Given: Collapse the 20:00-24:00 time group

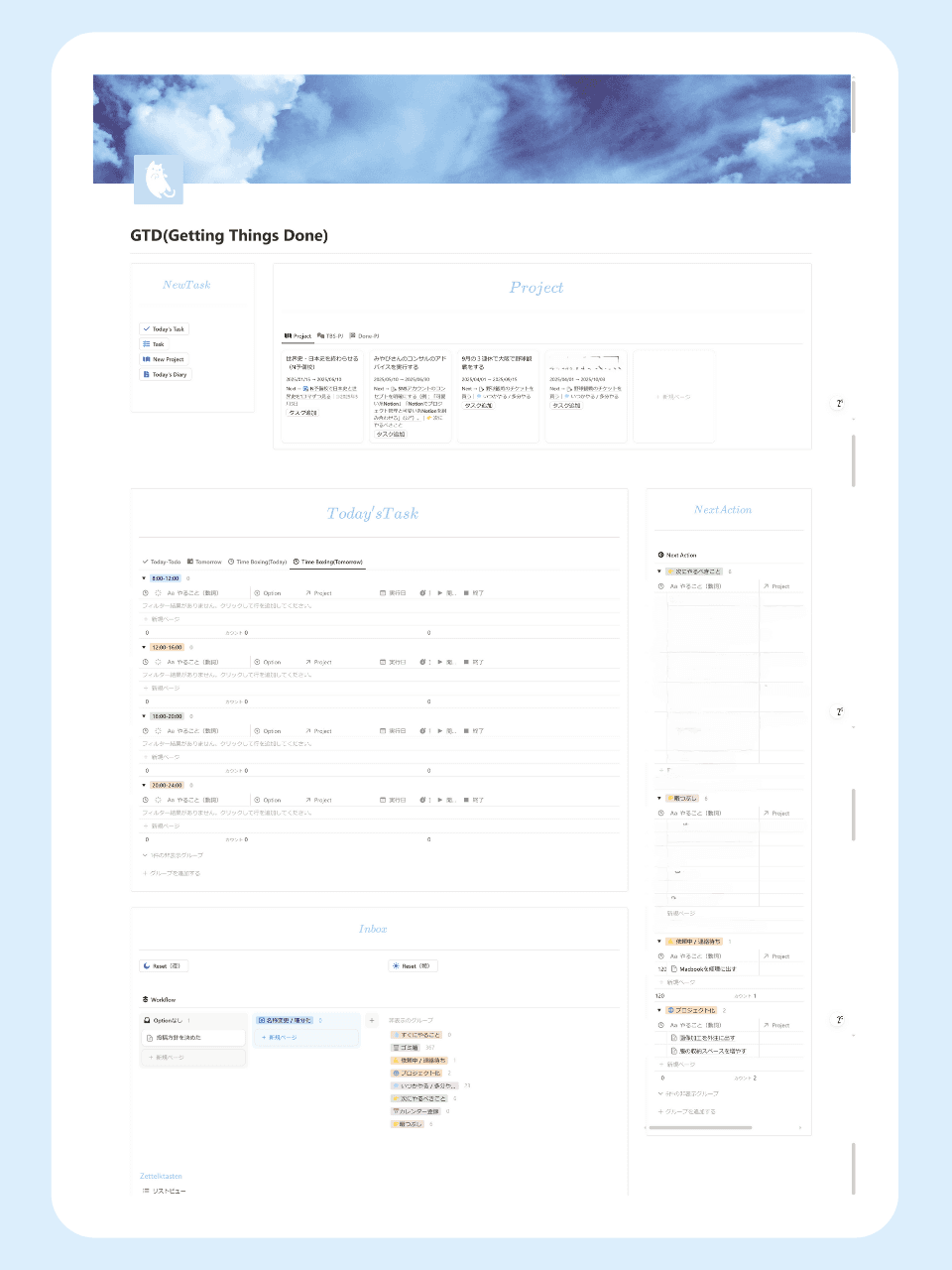Looking at the screenshot, I should point(144,785).
